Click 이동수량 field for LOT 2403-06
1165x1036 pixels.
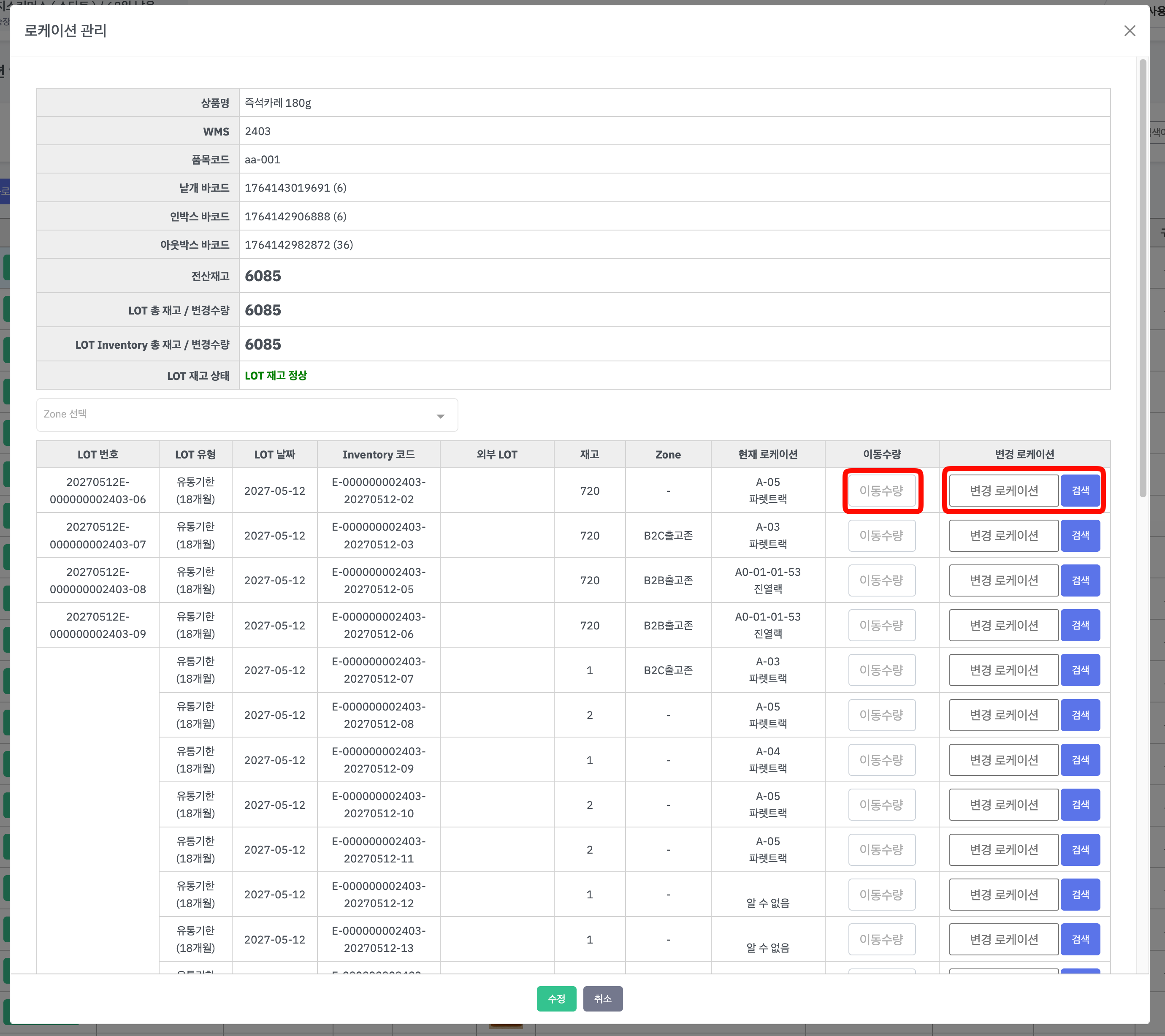pyautogui.click(x=881, y=490)
